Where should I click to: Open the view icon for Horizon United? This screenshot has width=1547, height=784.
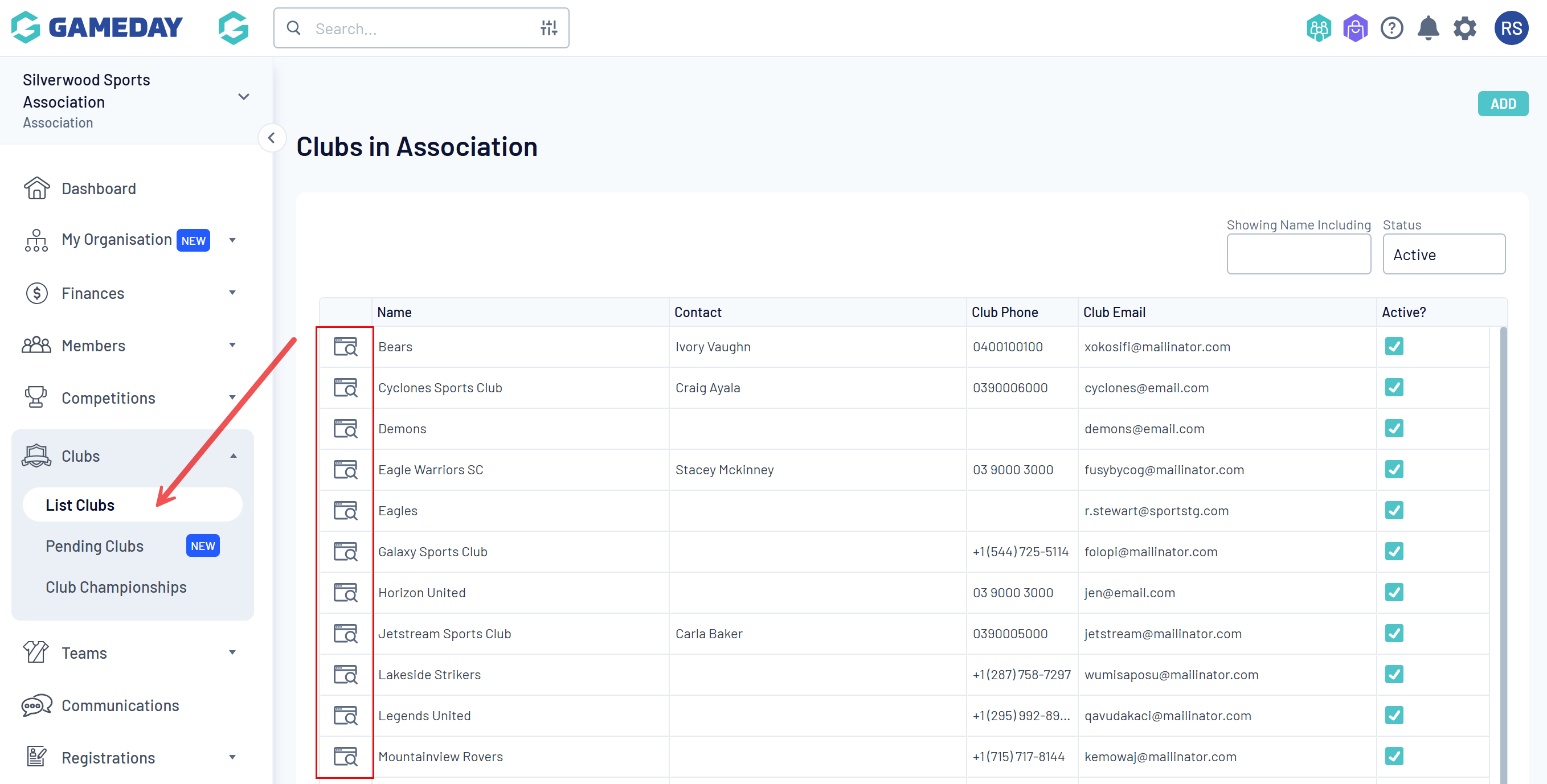[x=345, y=593]
